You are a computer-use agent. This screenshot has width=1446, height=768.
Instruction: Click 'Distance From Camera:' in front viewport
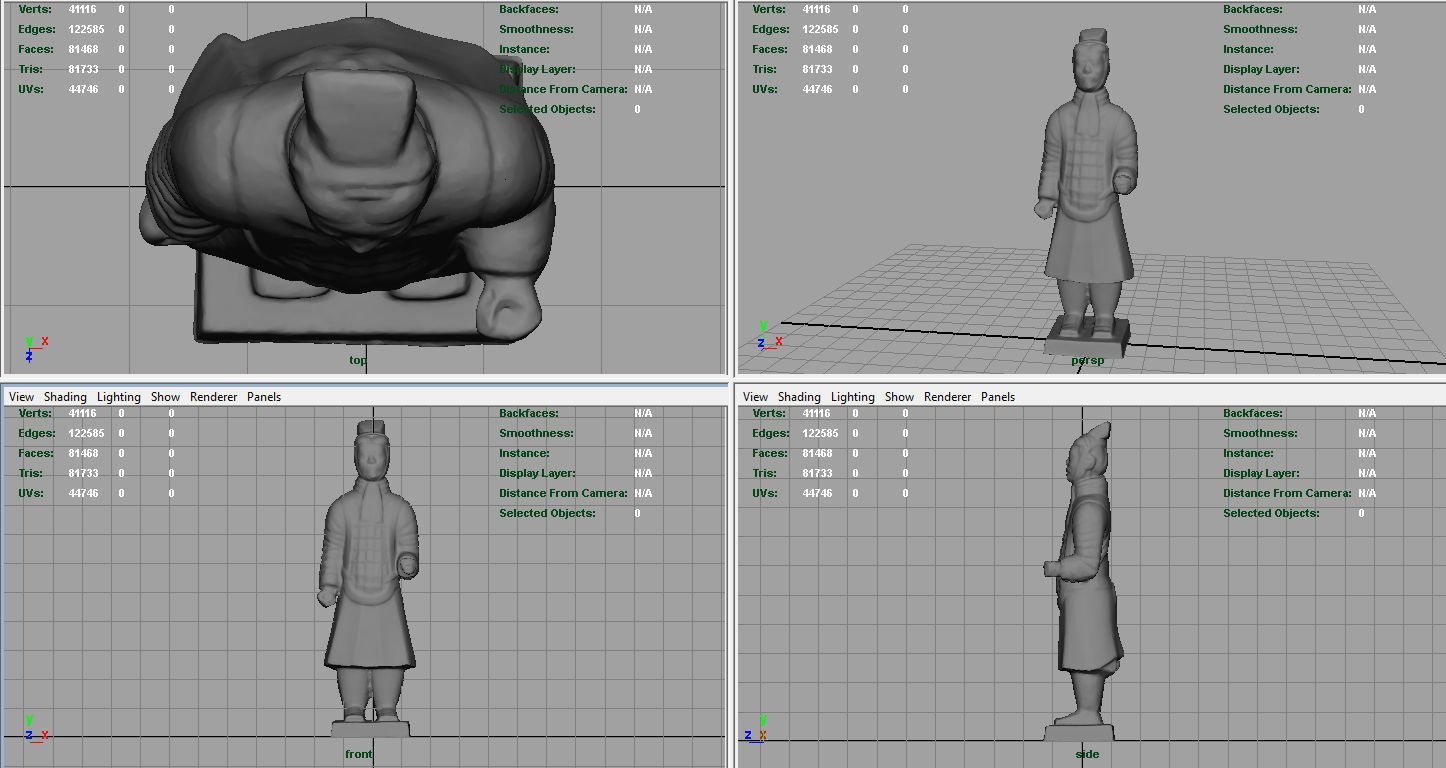[x=563, y=493]
